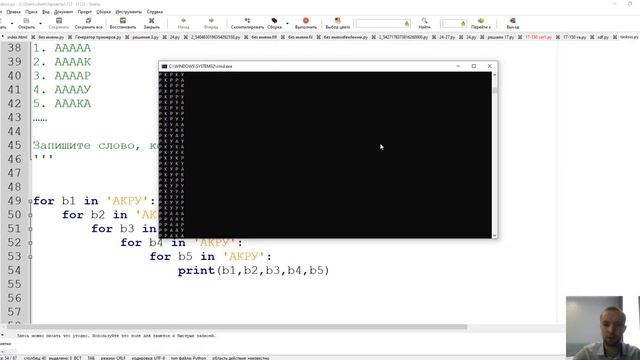Switch to the sdf.py tab
Screen dimensions: 640x360
[x=603, y=37]
